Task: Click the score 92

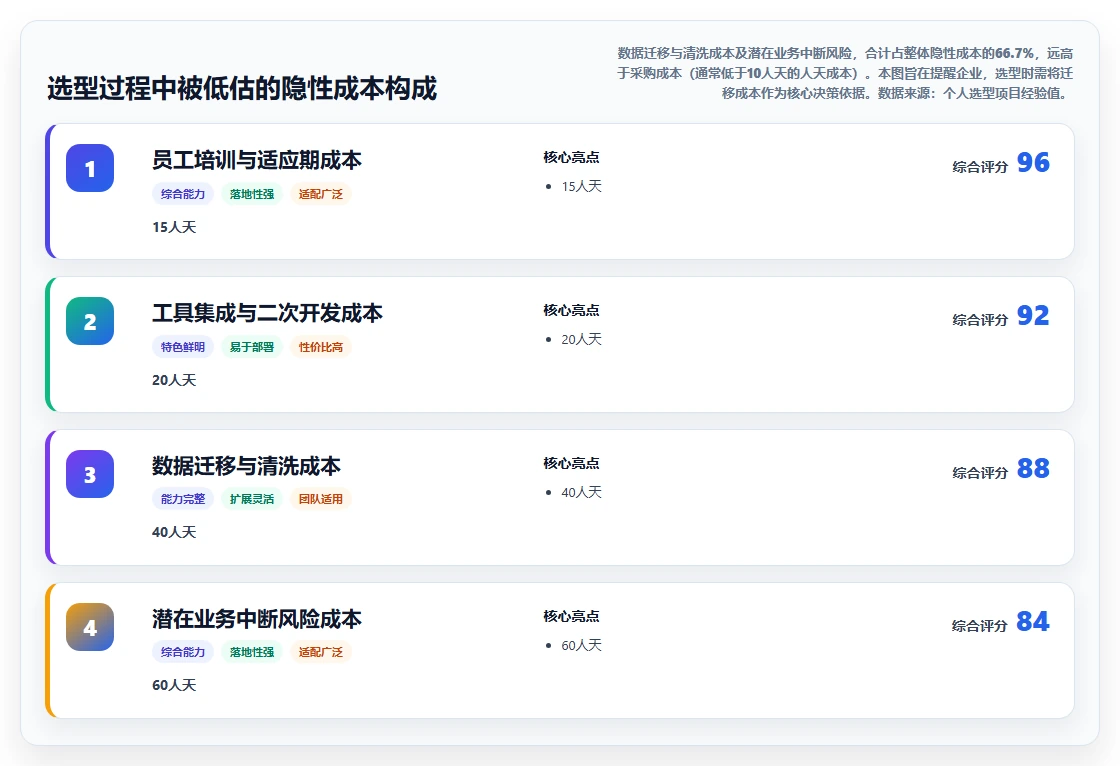Action: (x=1033, y=315)
